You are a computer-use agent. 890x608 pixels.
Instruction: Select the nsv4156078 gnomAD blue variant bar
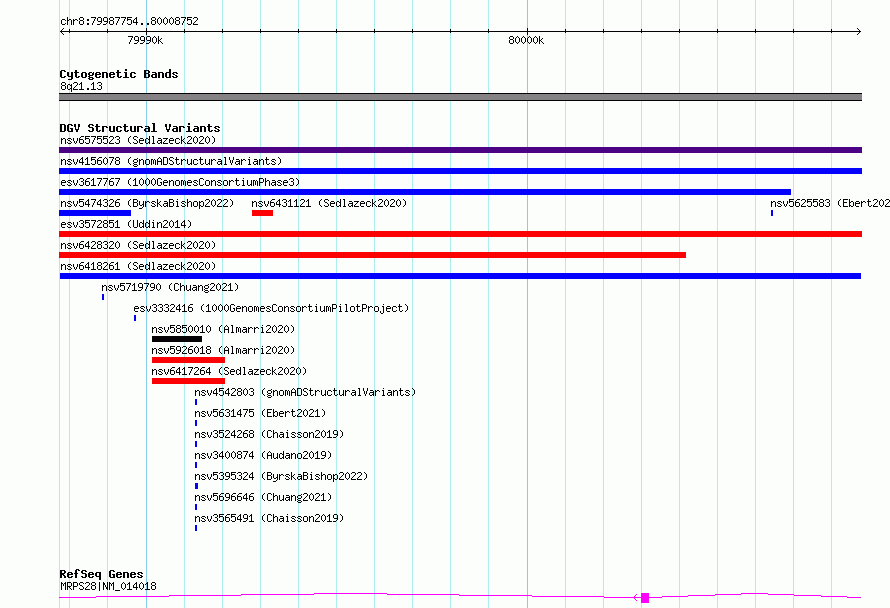460,171
